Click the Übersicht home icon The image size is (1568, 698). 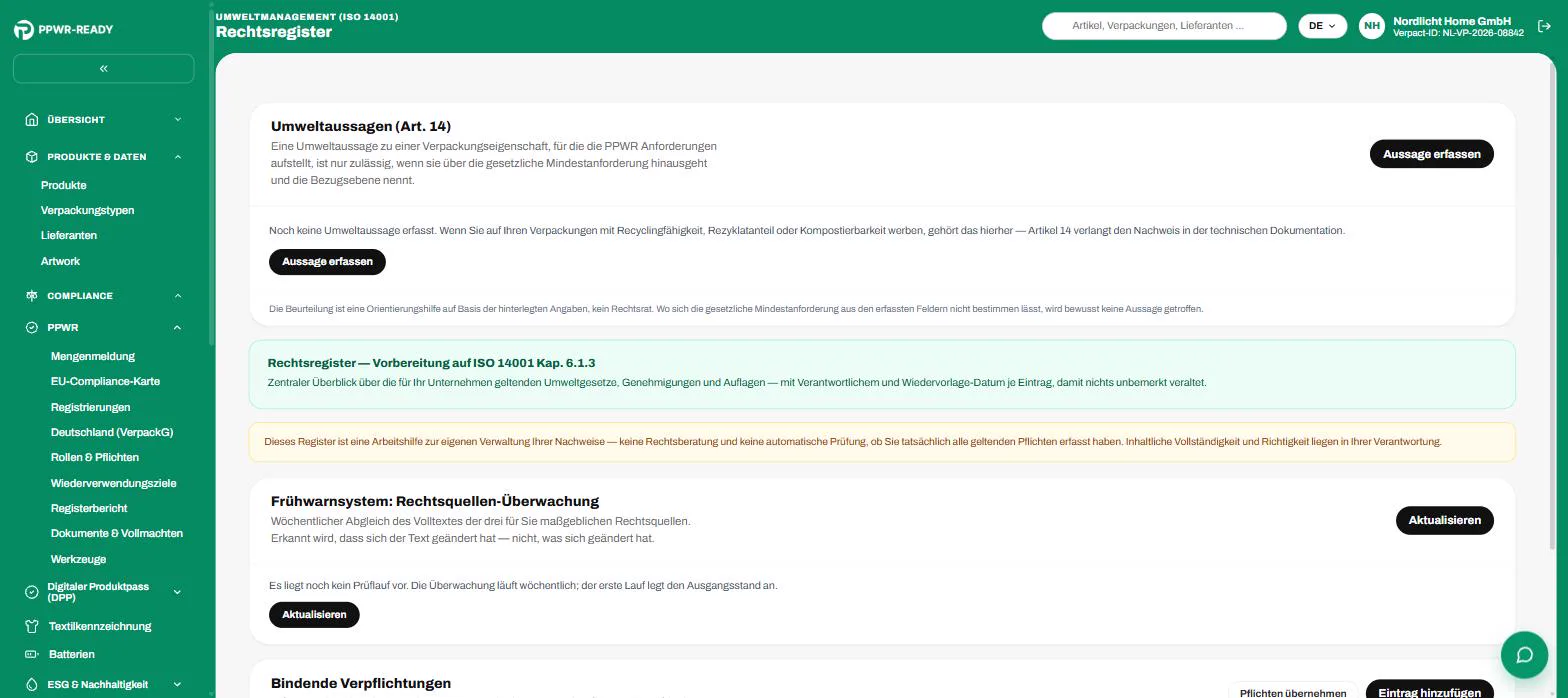(x=32, y=119)
